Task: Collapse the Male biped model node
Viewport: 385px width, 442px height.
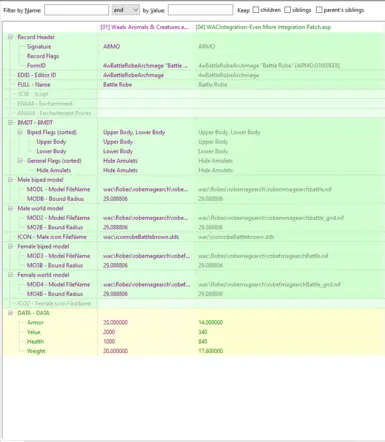Action: [x=10, y=180]
